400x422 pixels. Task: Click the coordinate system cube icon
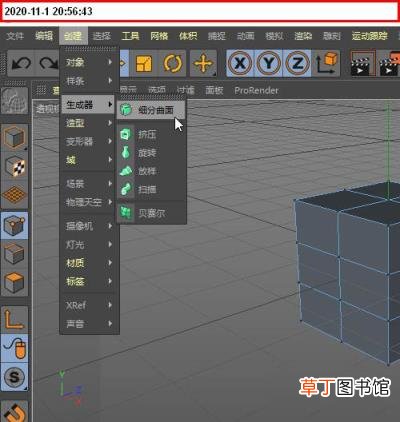326,63
